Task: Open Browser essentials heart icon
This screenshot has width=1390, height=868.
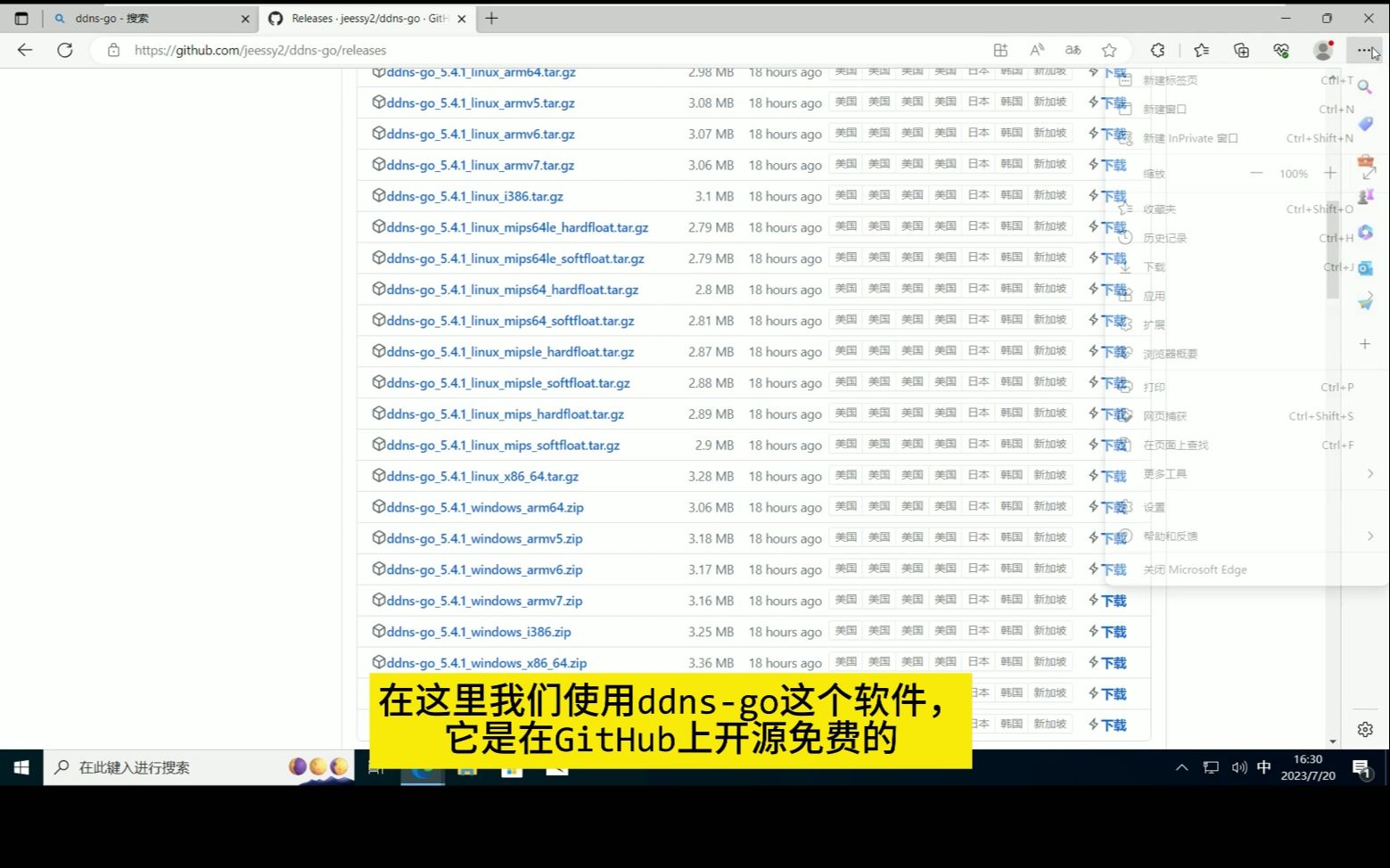Action: point(1281,50)
